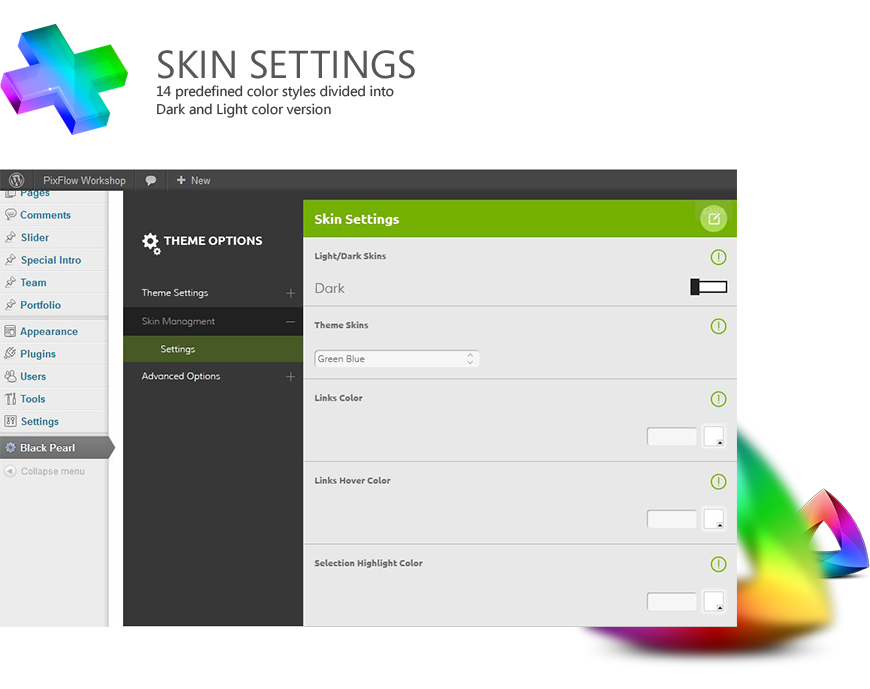
Task: Click the info icon next to Light/Dark Skins
Action: (x=718, y=257)
